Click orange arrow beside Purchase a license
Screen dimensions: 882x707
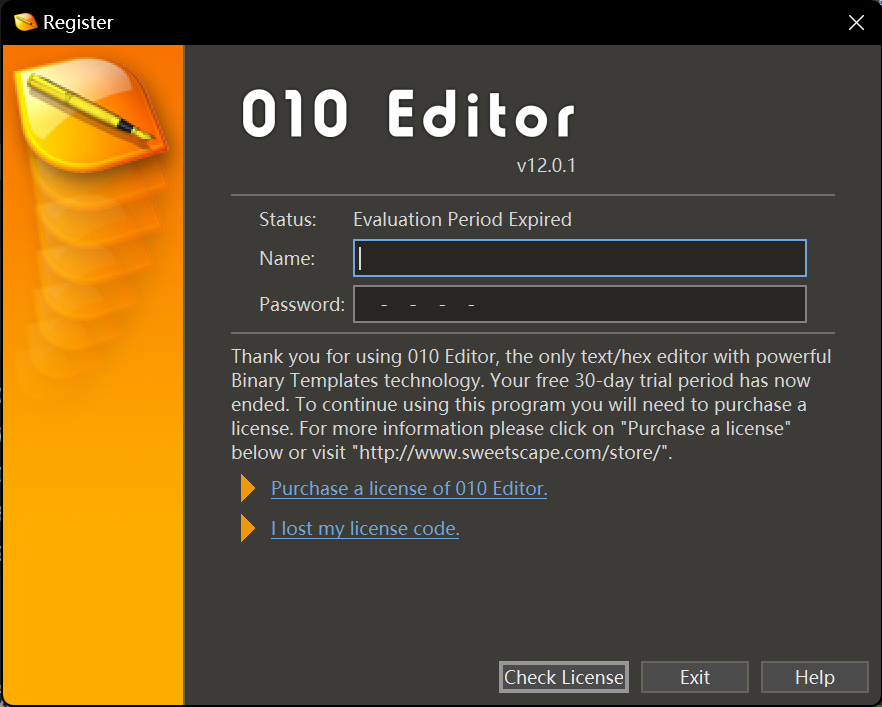[248, 488]
